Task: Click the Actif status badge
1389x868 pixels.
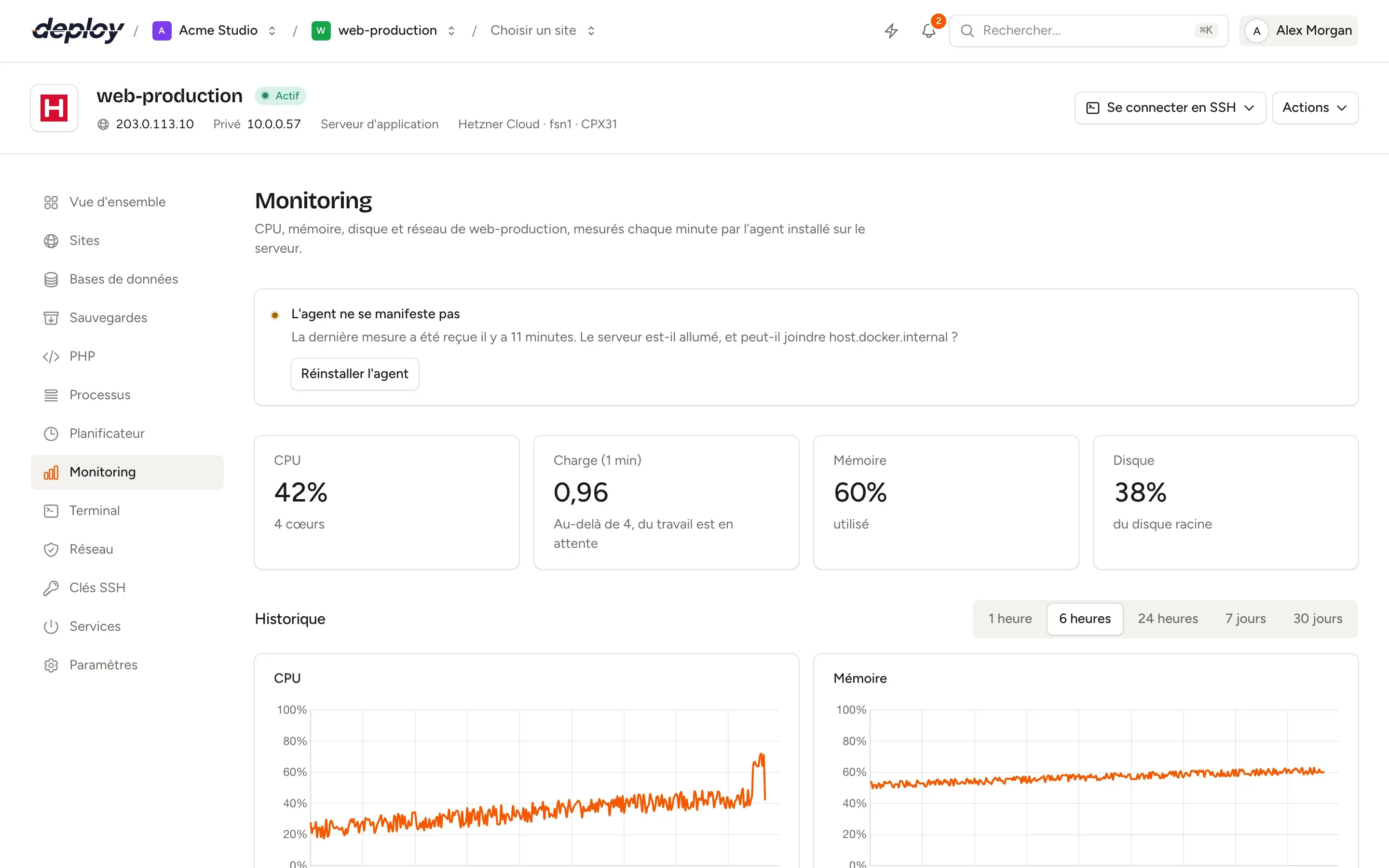Action: tap(281, 95)
